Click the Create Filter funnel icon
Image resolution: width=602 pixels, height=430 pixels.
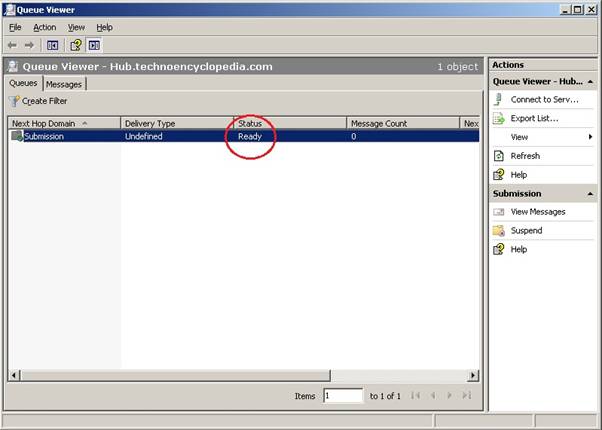click(14, 101)
